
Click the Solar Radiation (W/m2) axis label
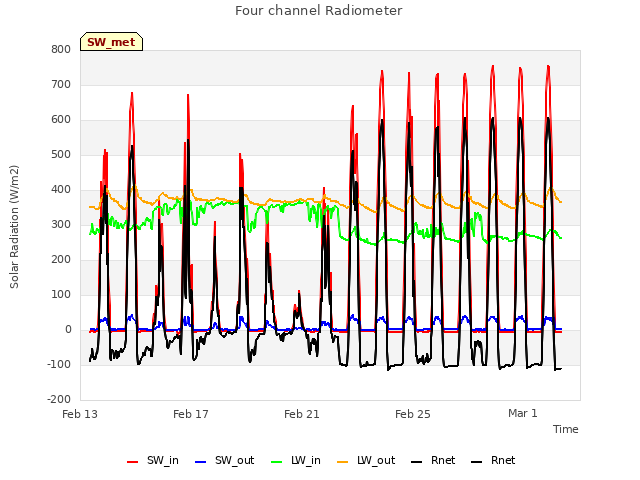pyautogui.click(x=14, y=227)
